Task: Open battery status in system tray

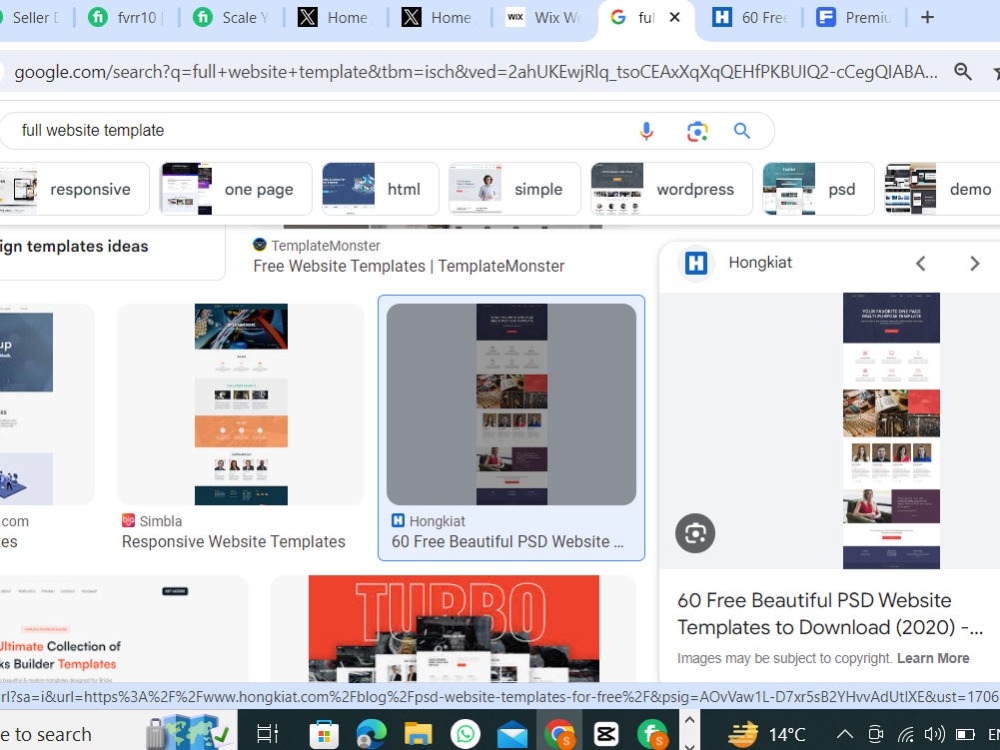Action: (965, 735)
